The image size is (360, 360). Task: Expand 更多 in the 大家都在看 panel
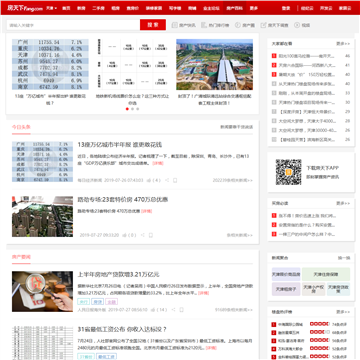(x=343, y=44)
